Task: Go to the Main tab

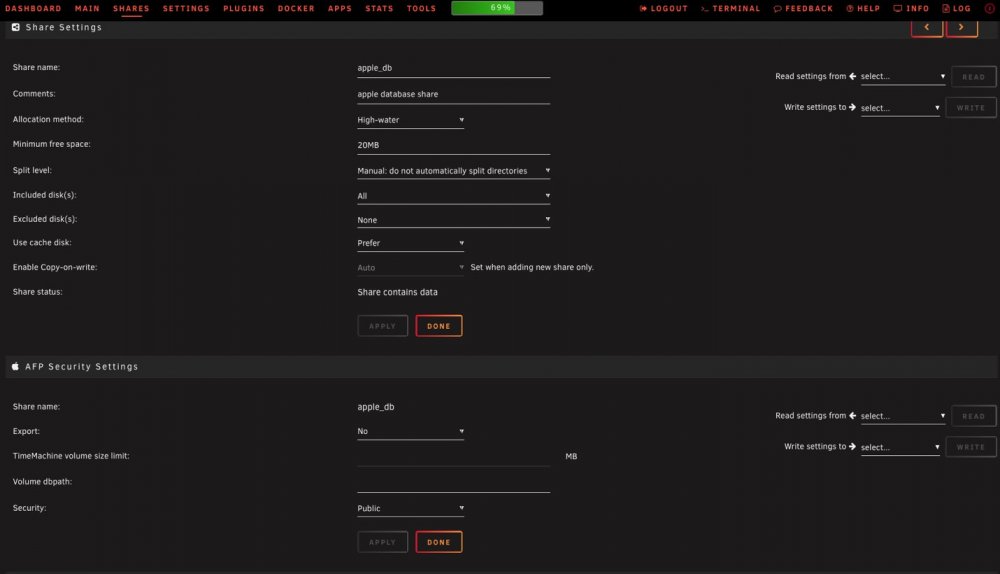Action: click(87, 8)
